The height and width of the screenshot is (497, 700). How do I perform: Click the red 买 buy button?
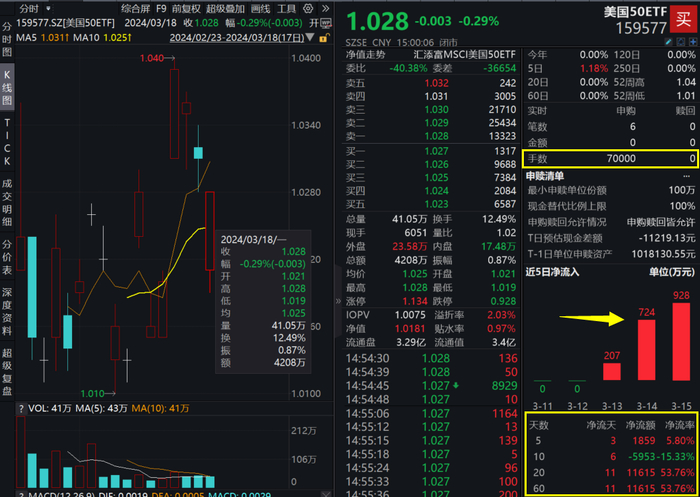[x=684, y=20]
